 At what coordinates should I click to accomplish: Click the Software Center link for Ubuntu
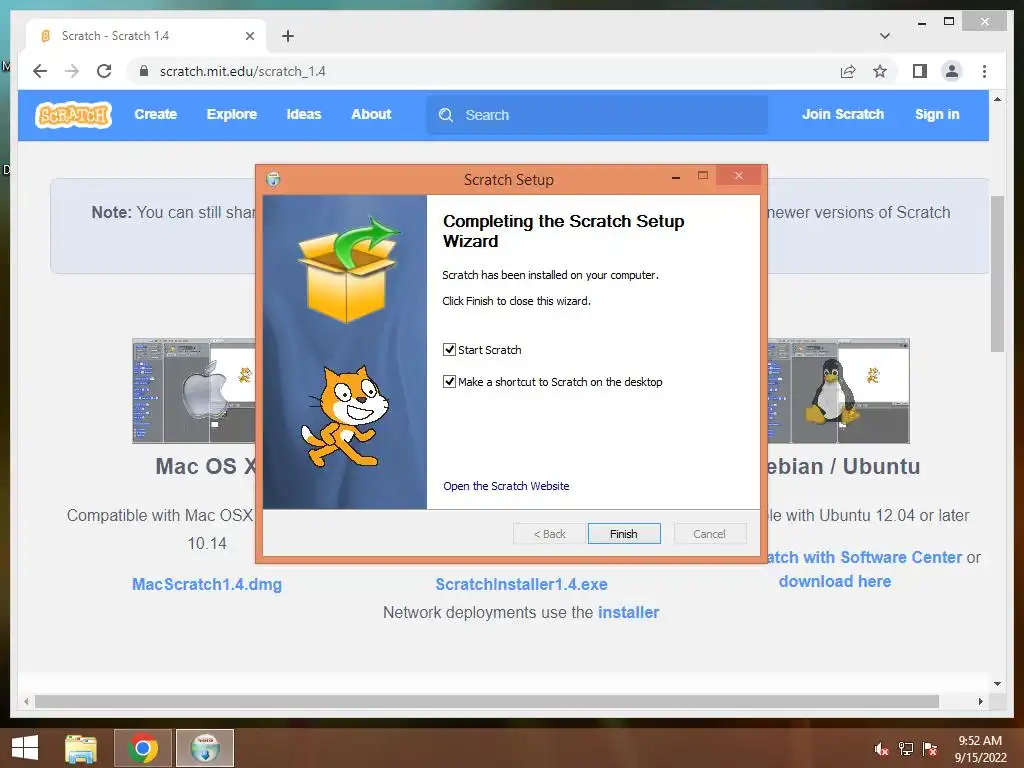(863, 557)
